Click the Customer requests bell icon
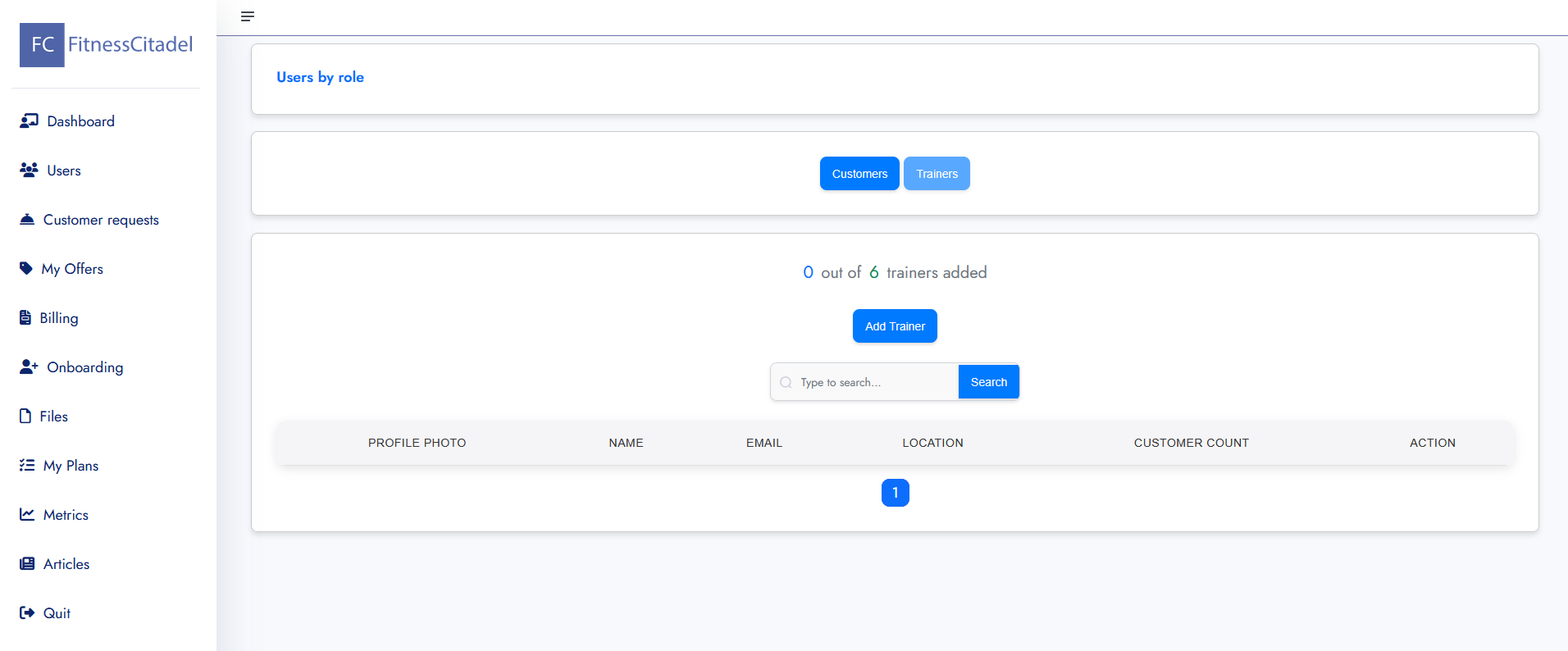This screenshot has height=651, width=1568. pos(27,220)
